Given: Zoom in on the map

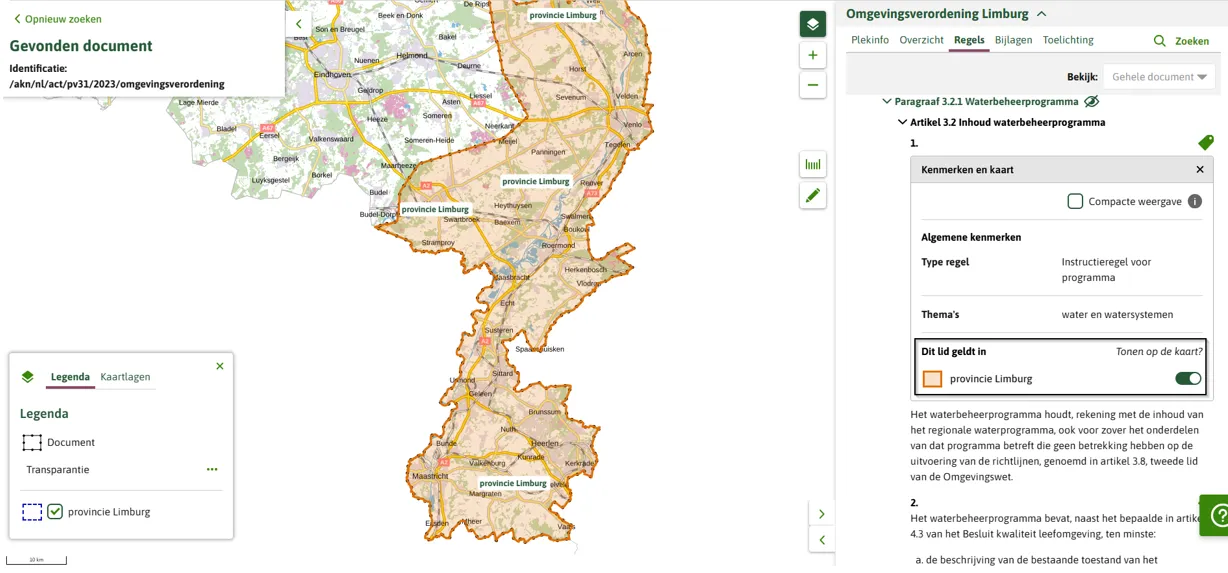Looking at the screenshot, I should click(x=812, y=56).
